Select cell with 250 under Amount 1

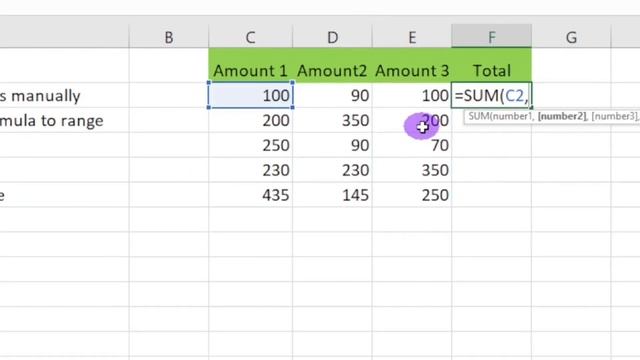pyautogui.click(x=250, y=145)
